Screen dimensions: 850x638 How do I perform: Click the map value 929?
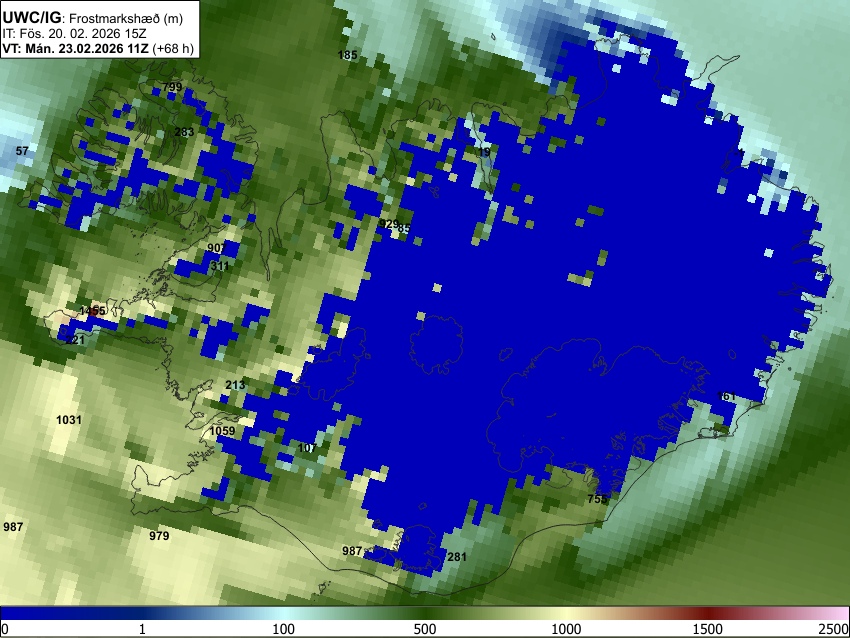click(x=388, y=224)
